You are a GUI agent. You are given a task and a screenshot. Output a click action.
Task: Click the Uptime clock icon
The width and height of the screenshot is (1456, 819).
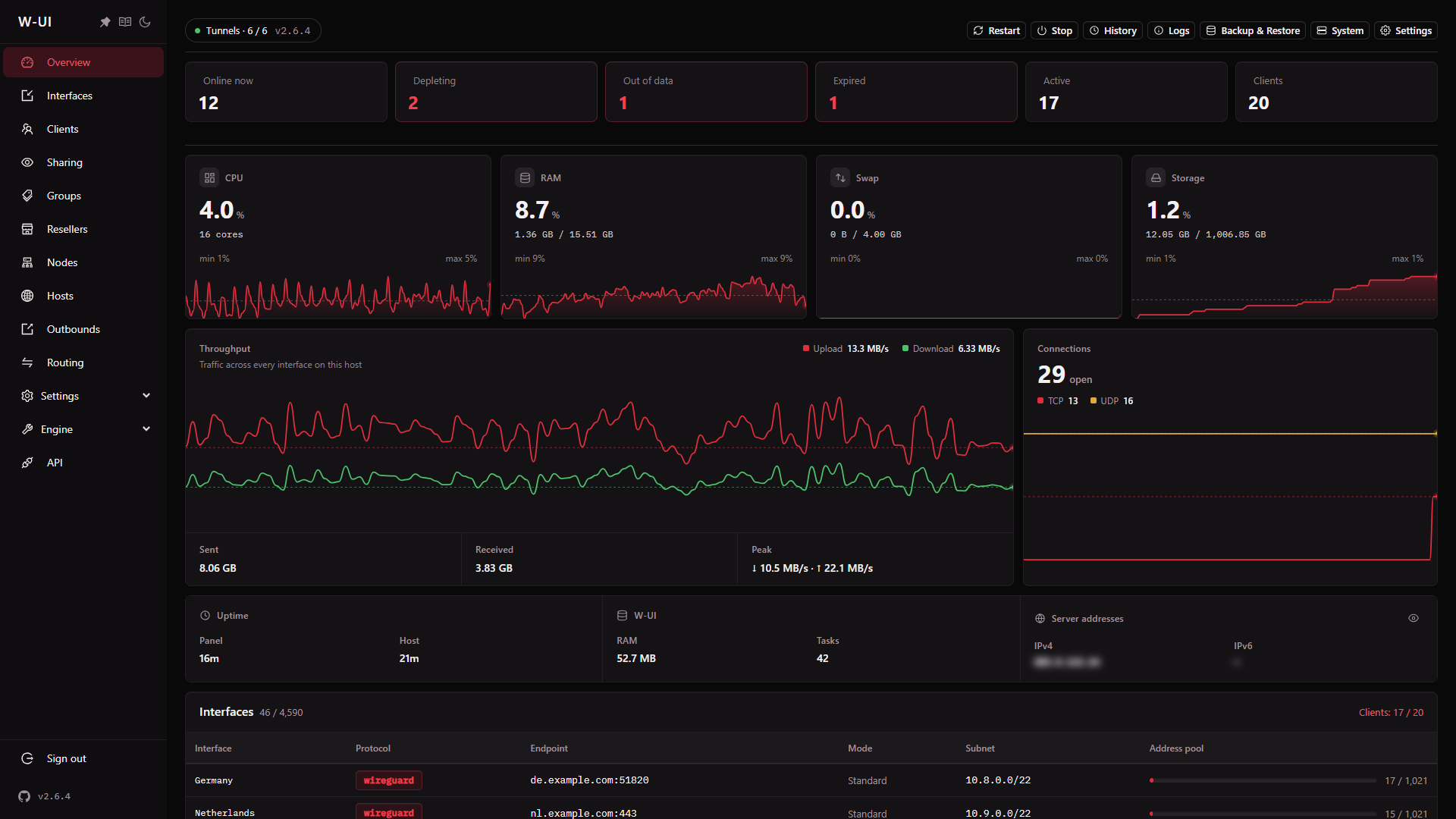pos(205,615)
